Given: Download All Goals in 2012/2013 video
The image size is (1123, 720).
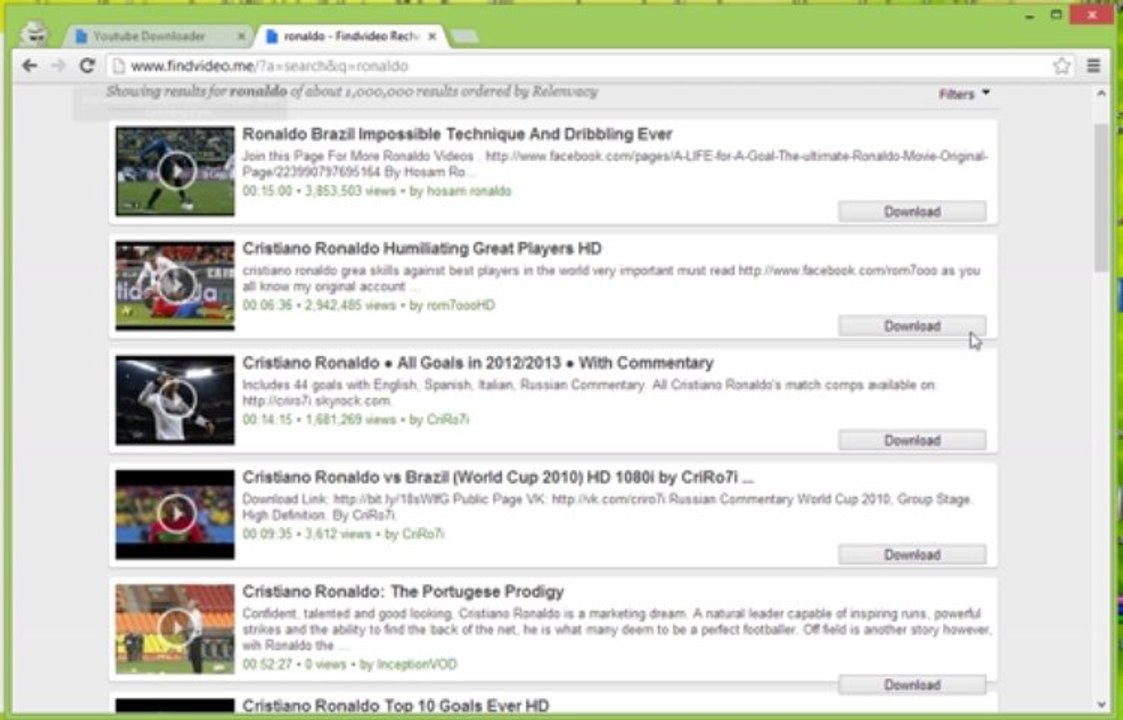Looking at the screenshot, I should coord(912,441).
